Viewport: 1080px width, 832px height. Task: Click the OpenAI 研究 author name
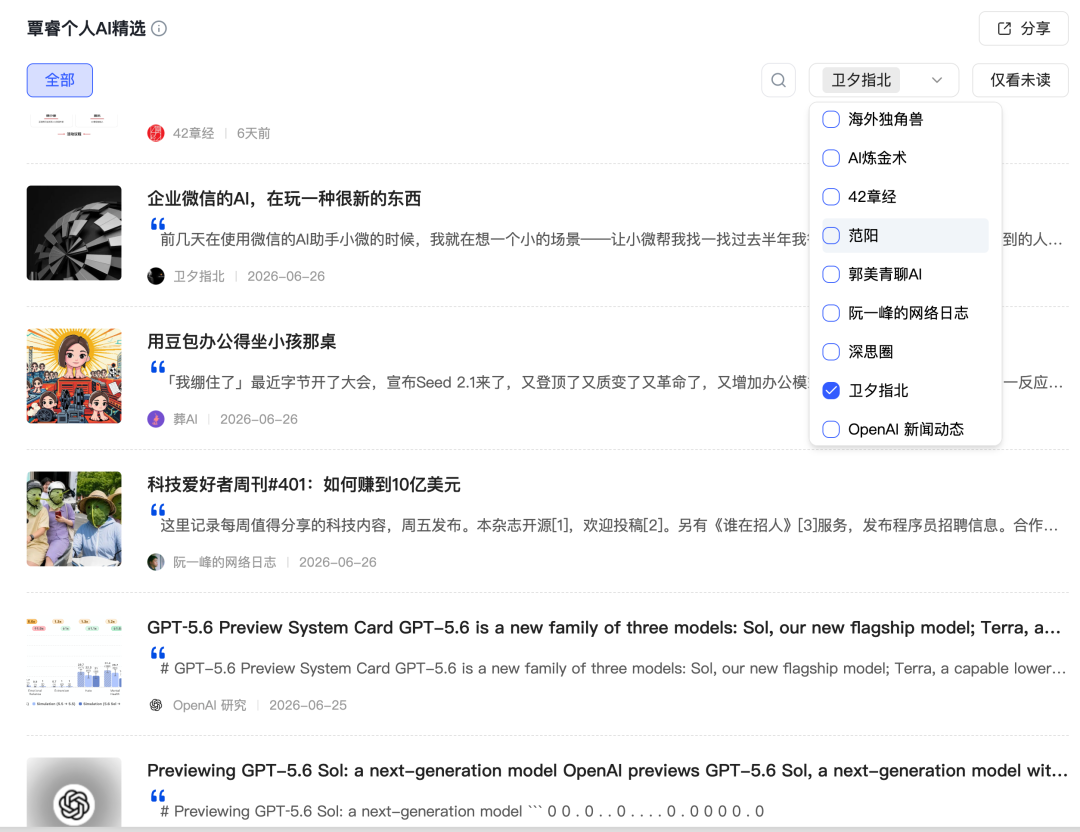(209, 705)
